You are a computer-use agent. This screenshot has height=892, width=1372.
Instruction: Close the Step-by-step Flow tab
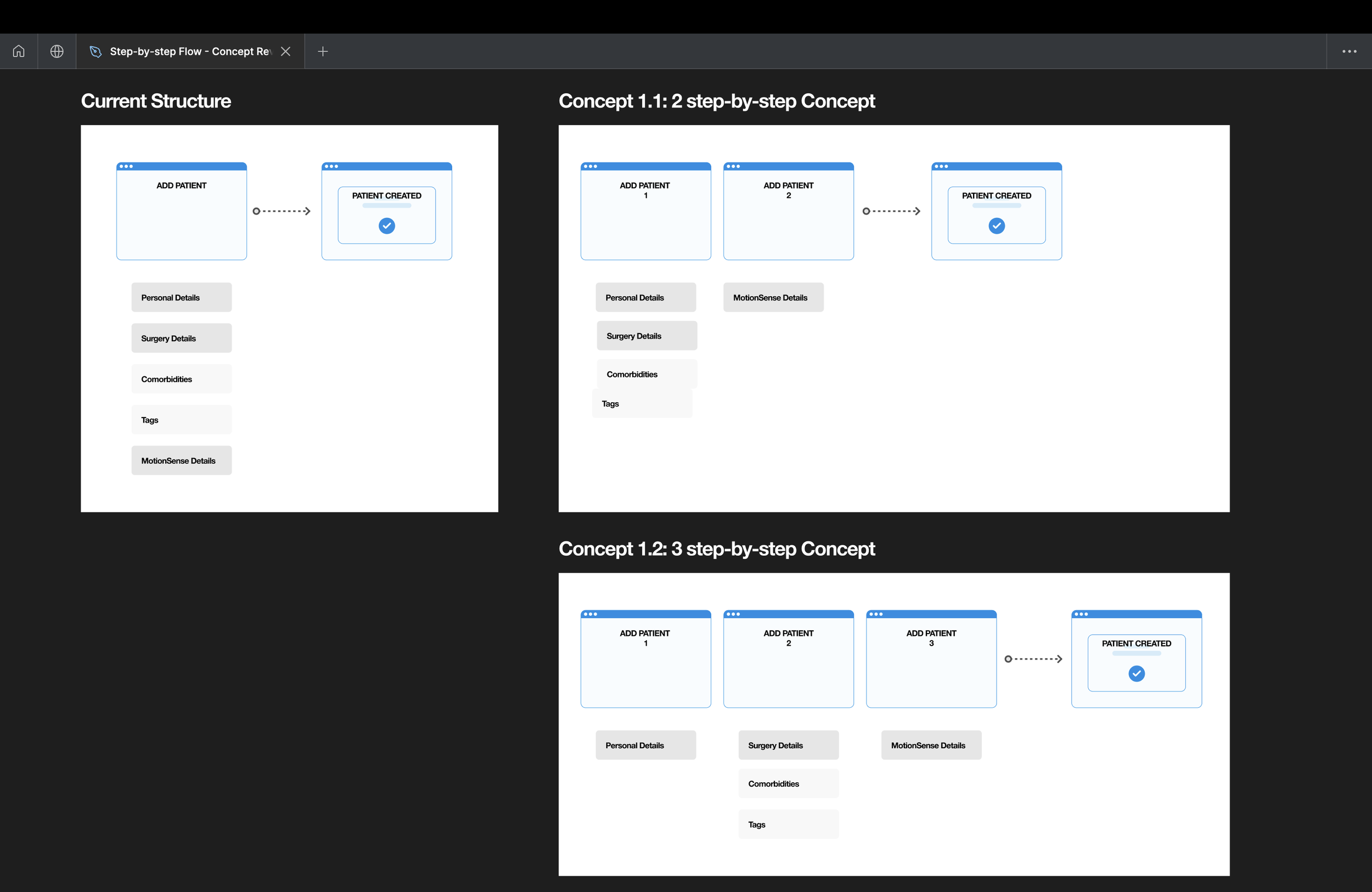pyautogui.click(x=285, y=51)
